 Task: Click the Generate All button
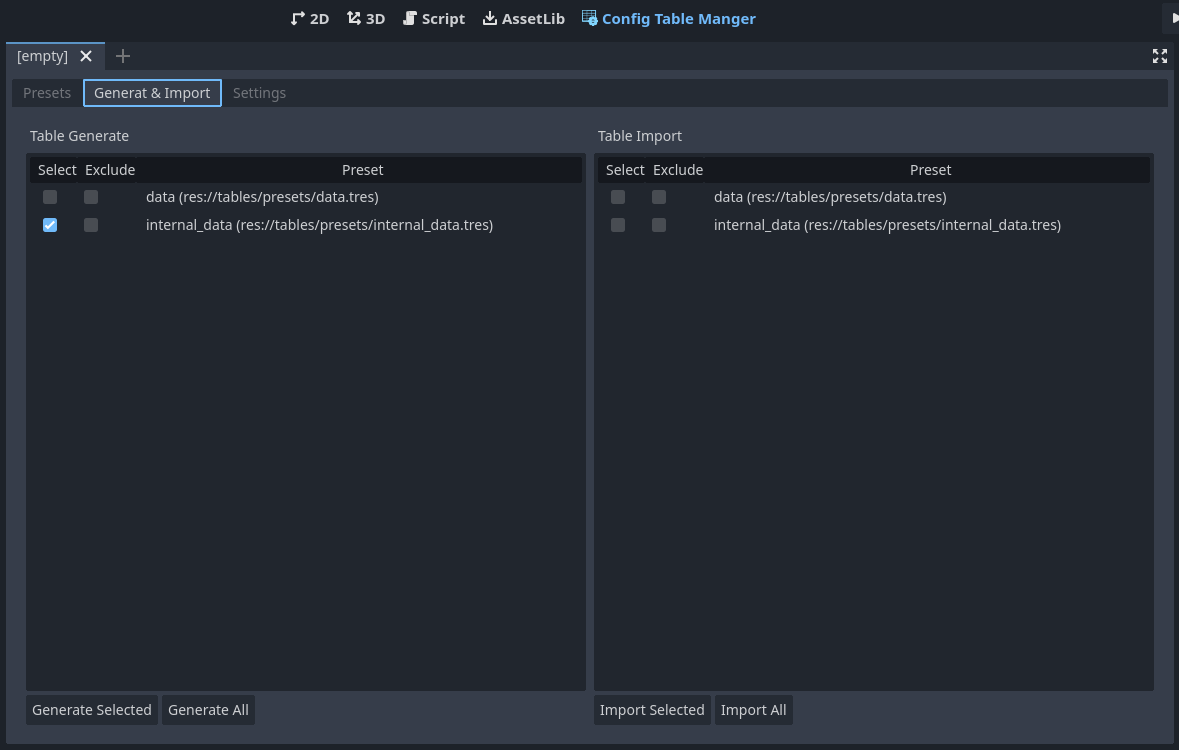click(x=208, y=710)
